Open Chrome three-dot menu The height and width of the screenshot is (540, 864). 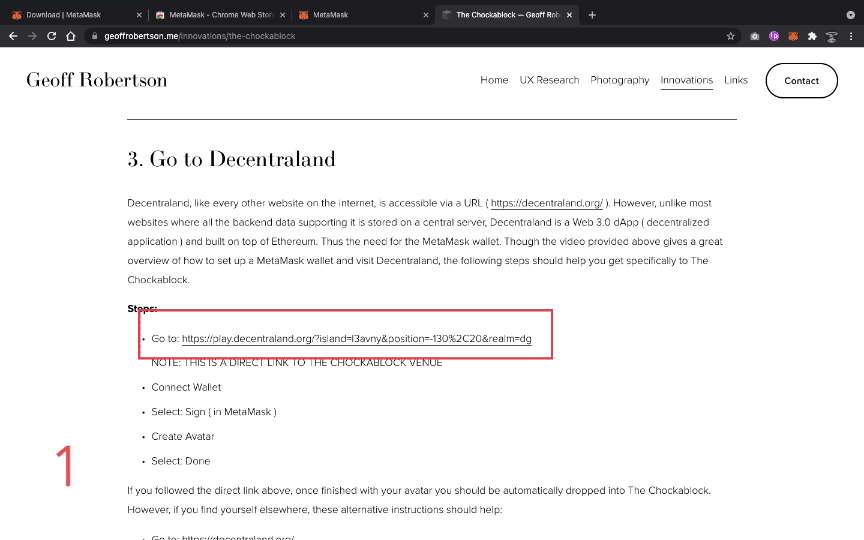[851, 36]
